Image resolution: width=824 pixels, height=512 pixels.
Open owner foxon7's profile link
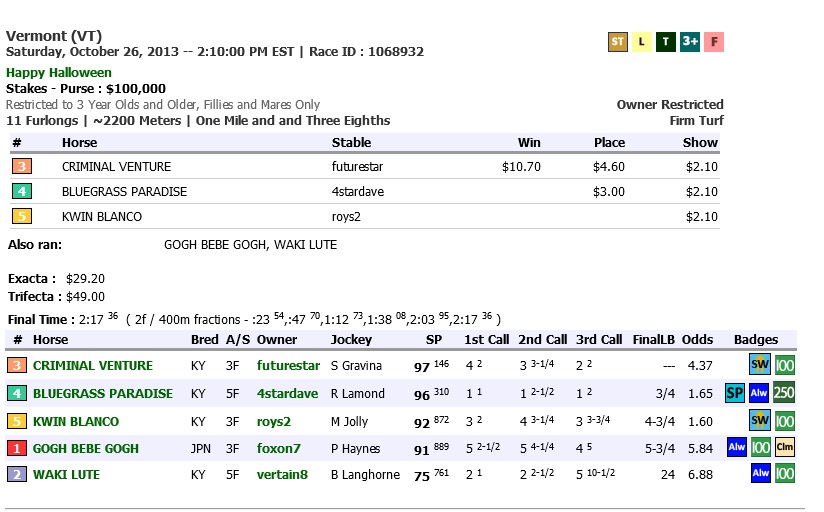278,448
